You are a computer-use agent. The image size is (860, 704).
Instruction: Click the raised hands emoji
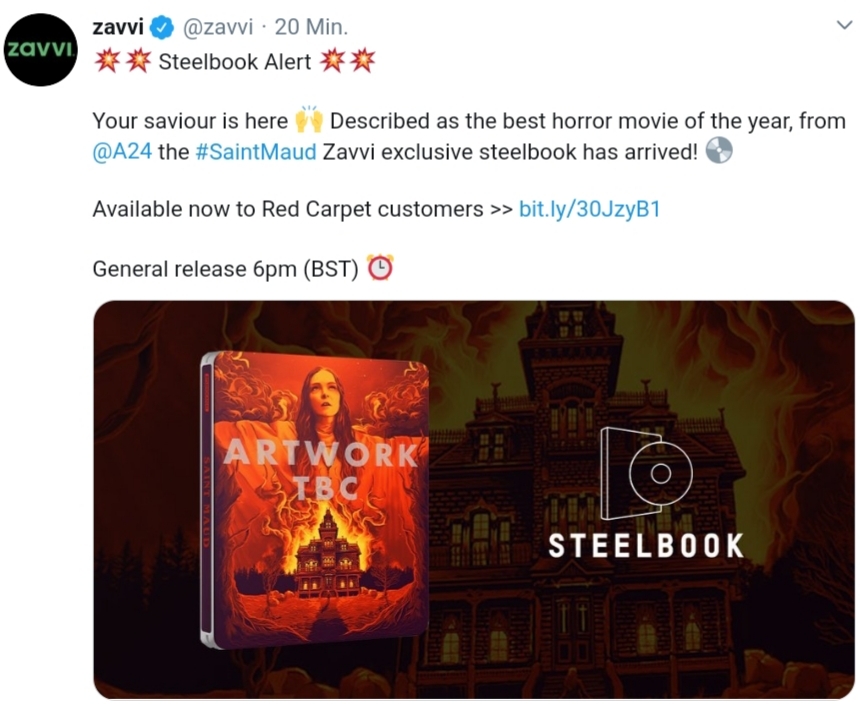click(x=310, y=120)
